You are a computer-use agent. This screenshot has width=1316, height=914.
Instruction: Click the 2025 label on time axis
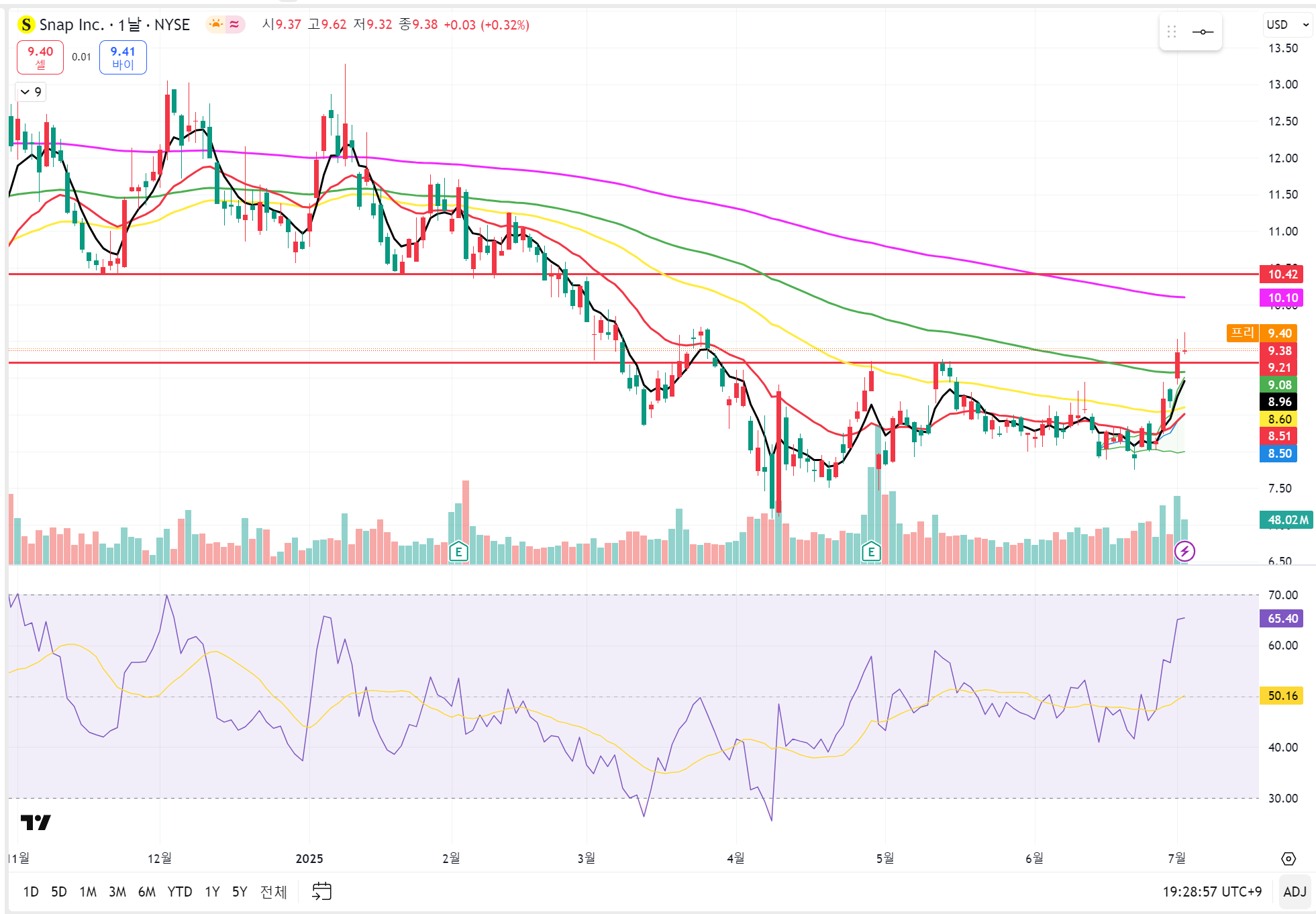(309, 858)
